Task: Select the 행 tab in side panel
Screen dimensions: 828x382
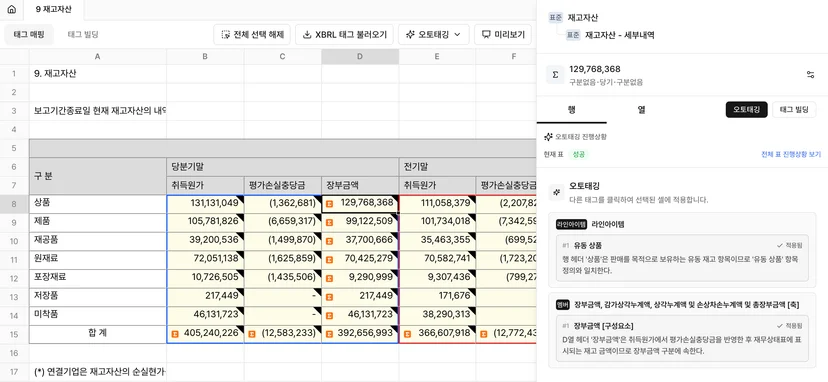Action: click(x=571, y=109)
